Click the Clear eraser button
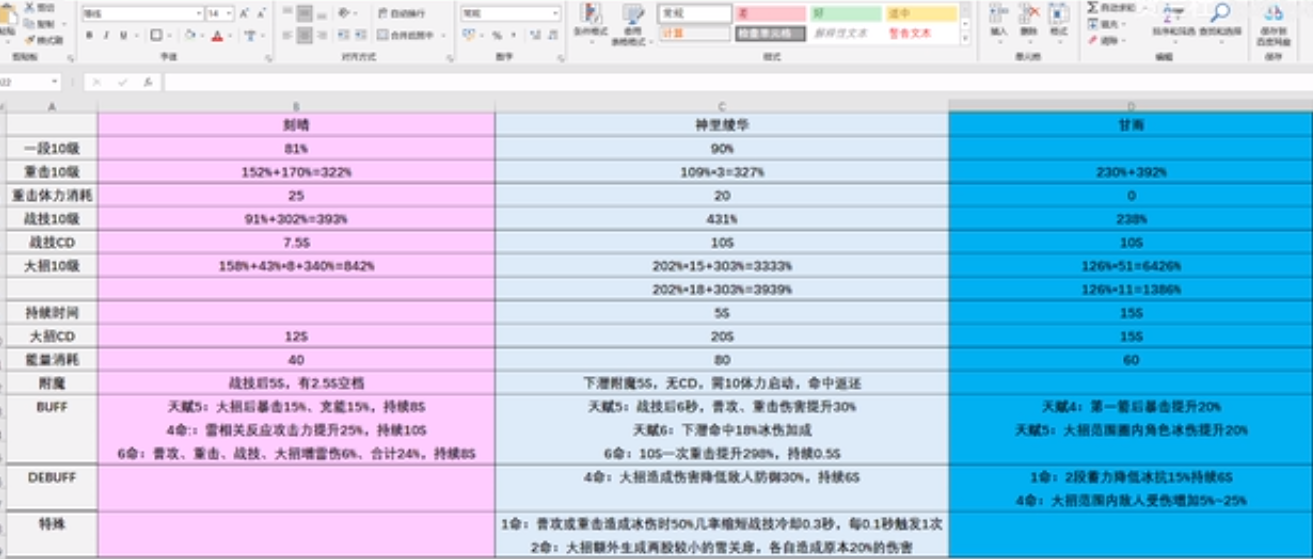This screenshot has height=559, width=1313. click(1108, 41)
